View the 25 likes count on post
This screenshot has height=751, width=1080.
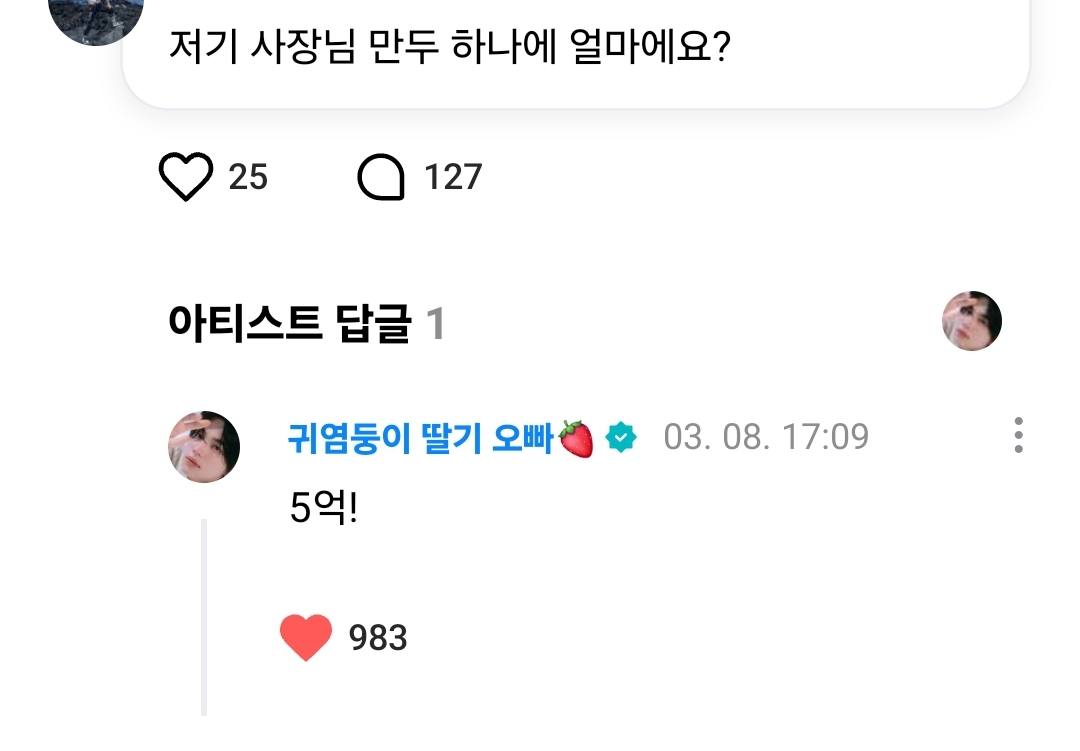point(248,178)
